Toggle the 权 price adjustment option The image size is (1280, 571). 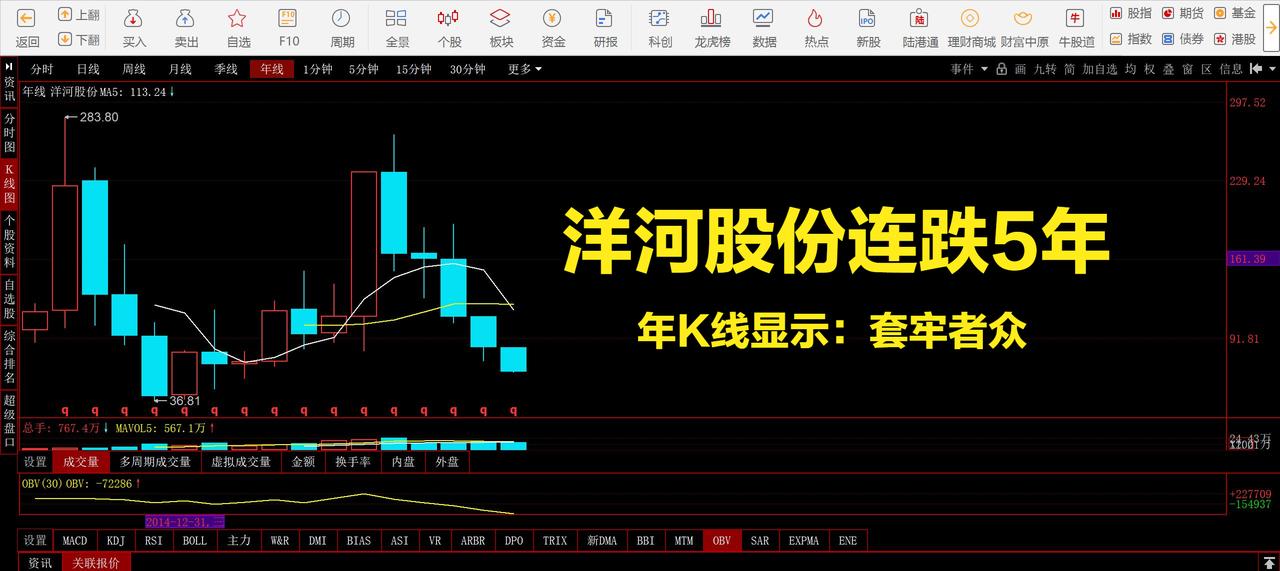[x=1150, y=69]
